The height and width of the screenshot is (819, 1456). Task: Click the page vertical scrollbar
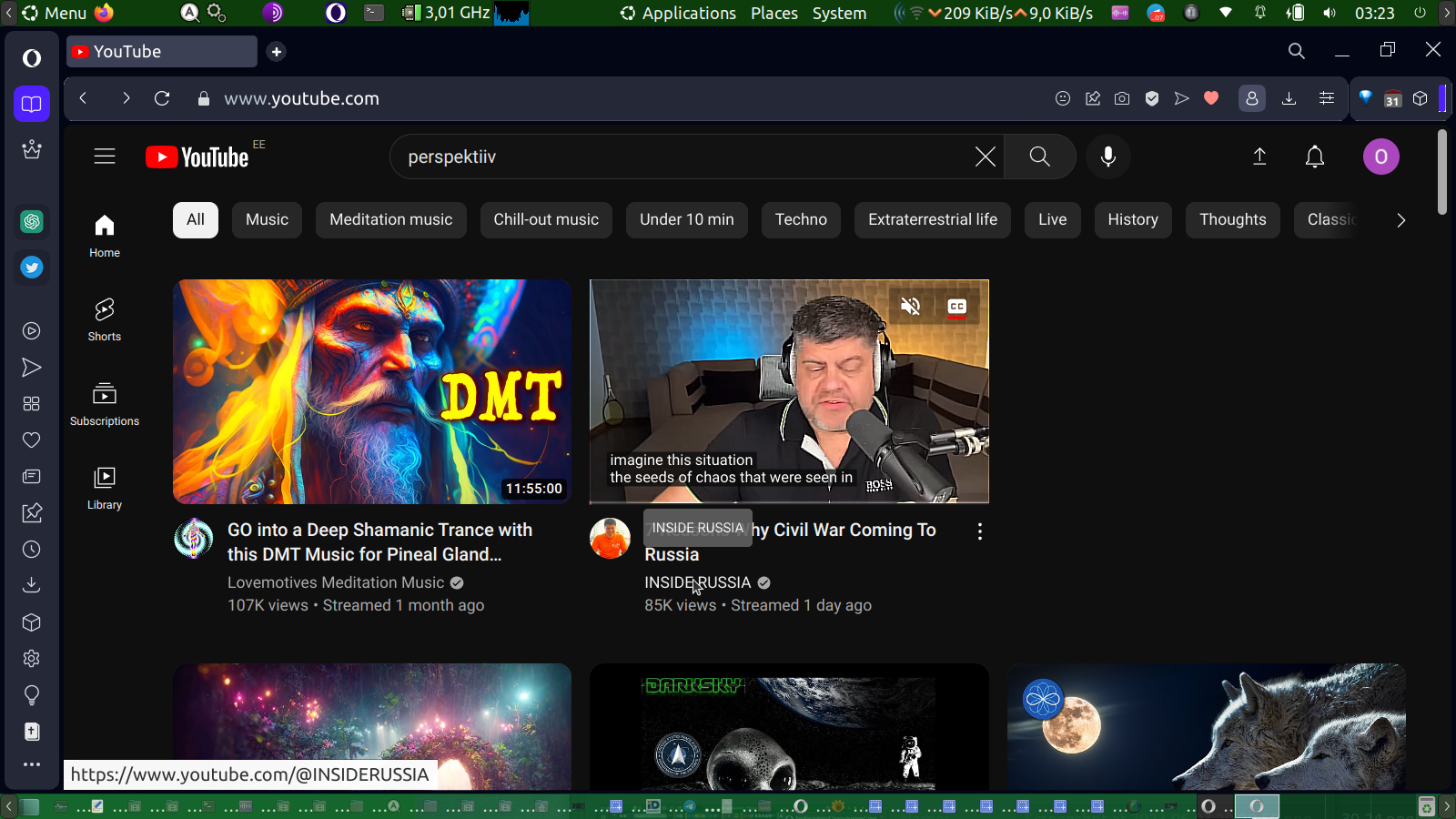point(1442,173)
